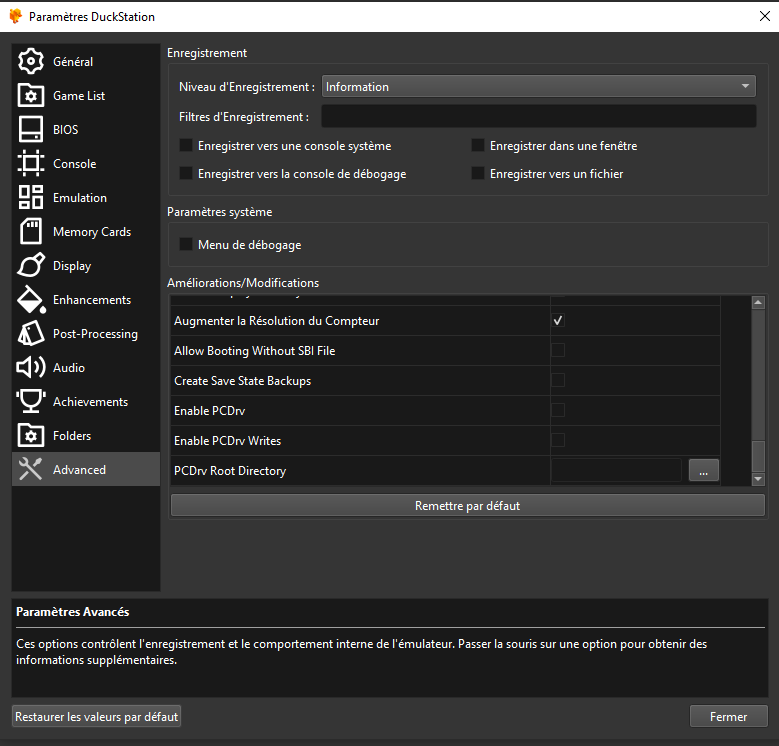Click the Enable PCDrv Writes label
This screenshot has height=746, width=779.
click(228, 441)
